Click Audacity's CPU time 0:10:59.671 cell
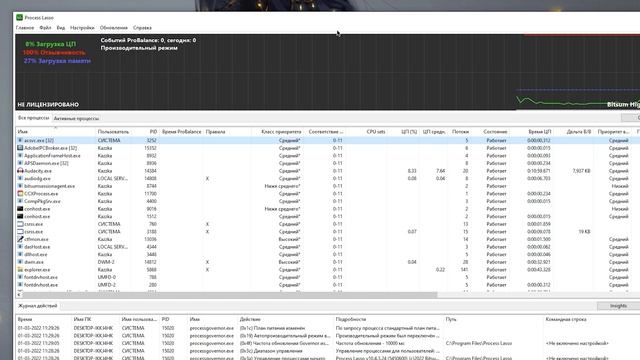 click(x=539, y=171)
